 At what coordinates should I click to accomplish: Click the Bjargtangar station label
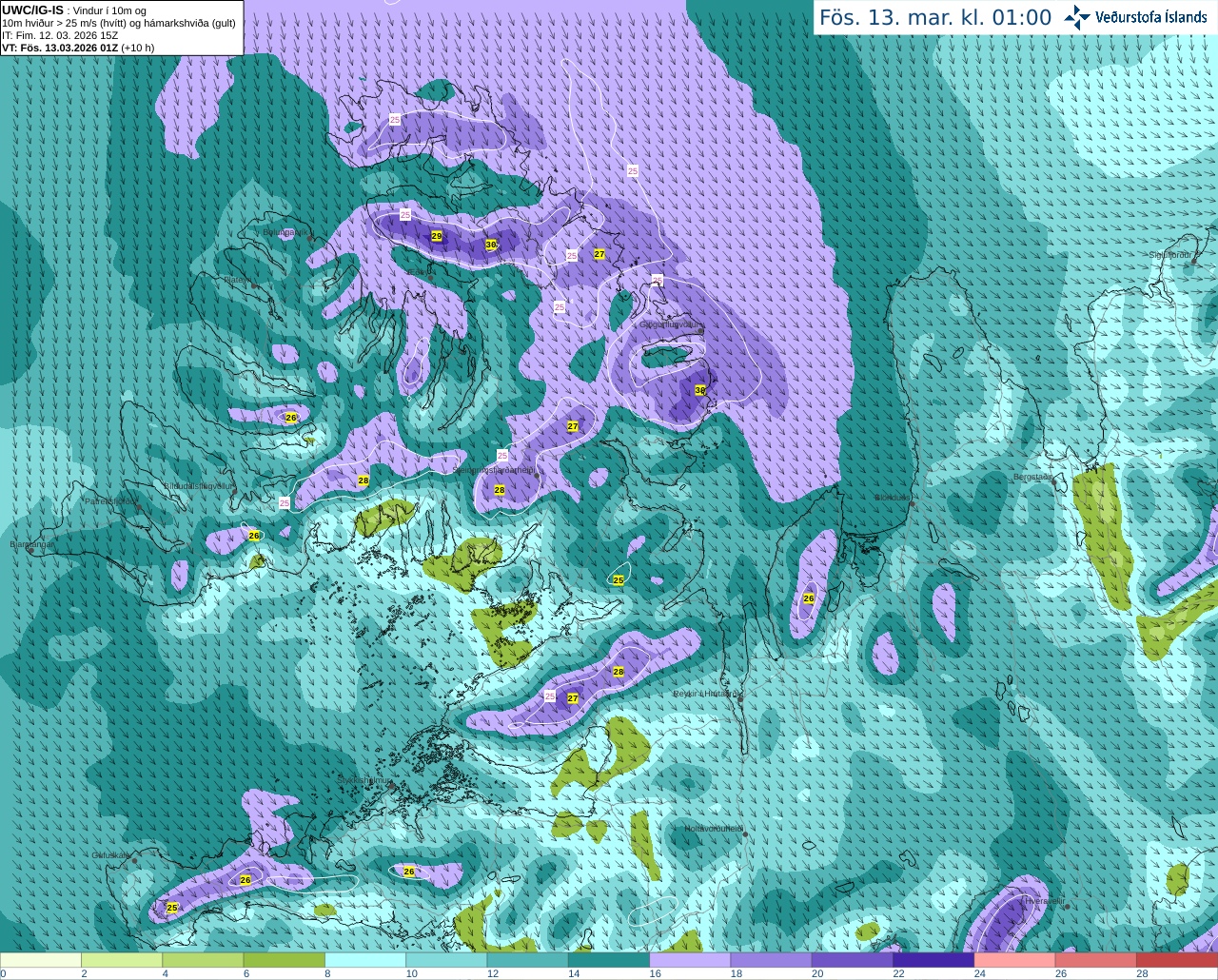(32, 544)
